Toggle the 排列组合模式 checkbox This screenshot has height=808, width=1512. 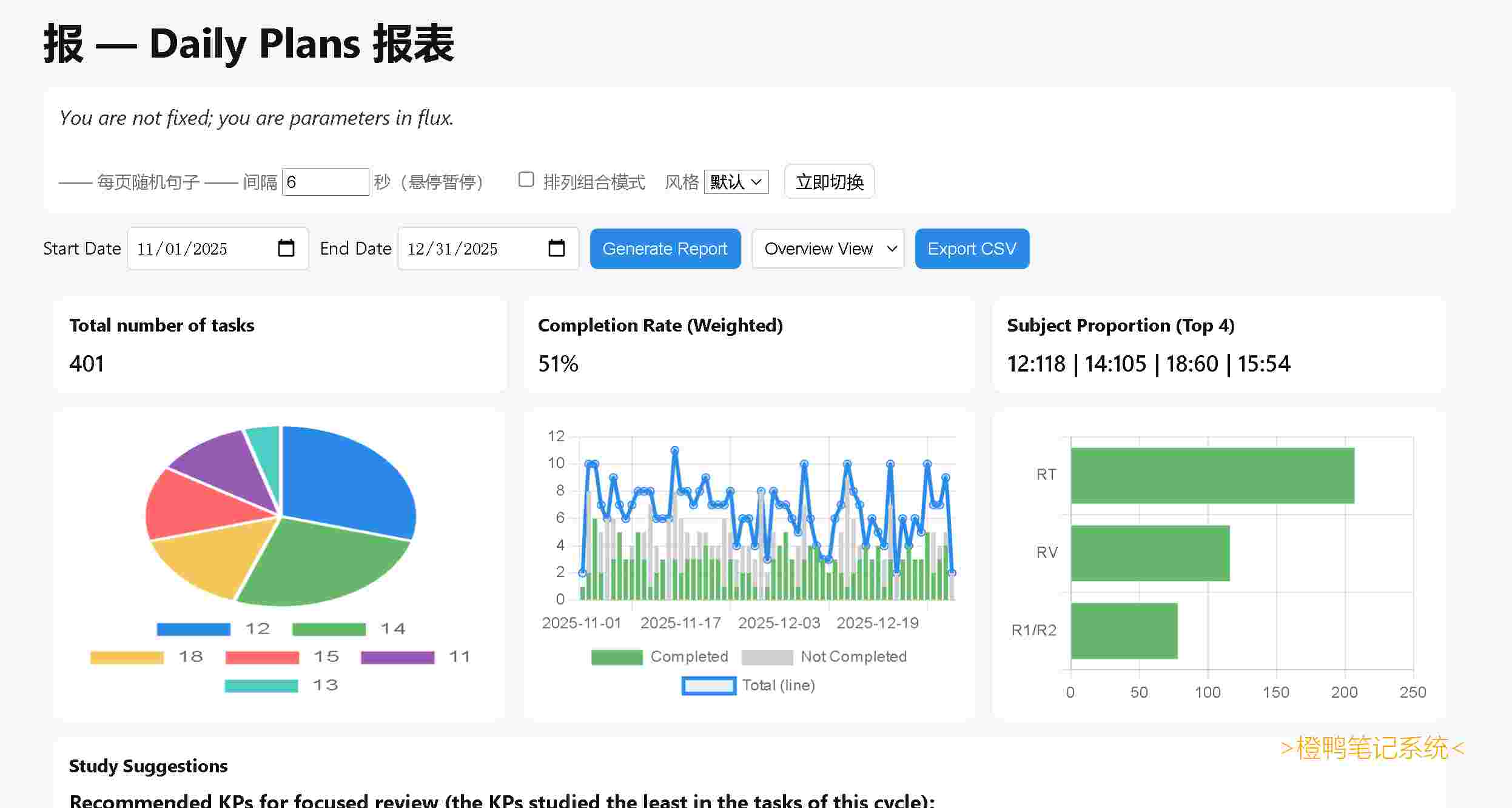click(526, 180)
